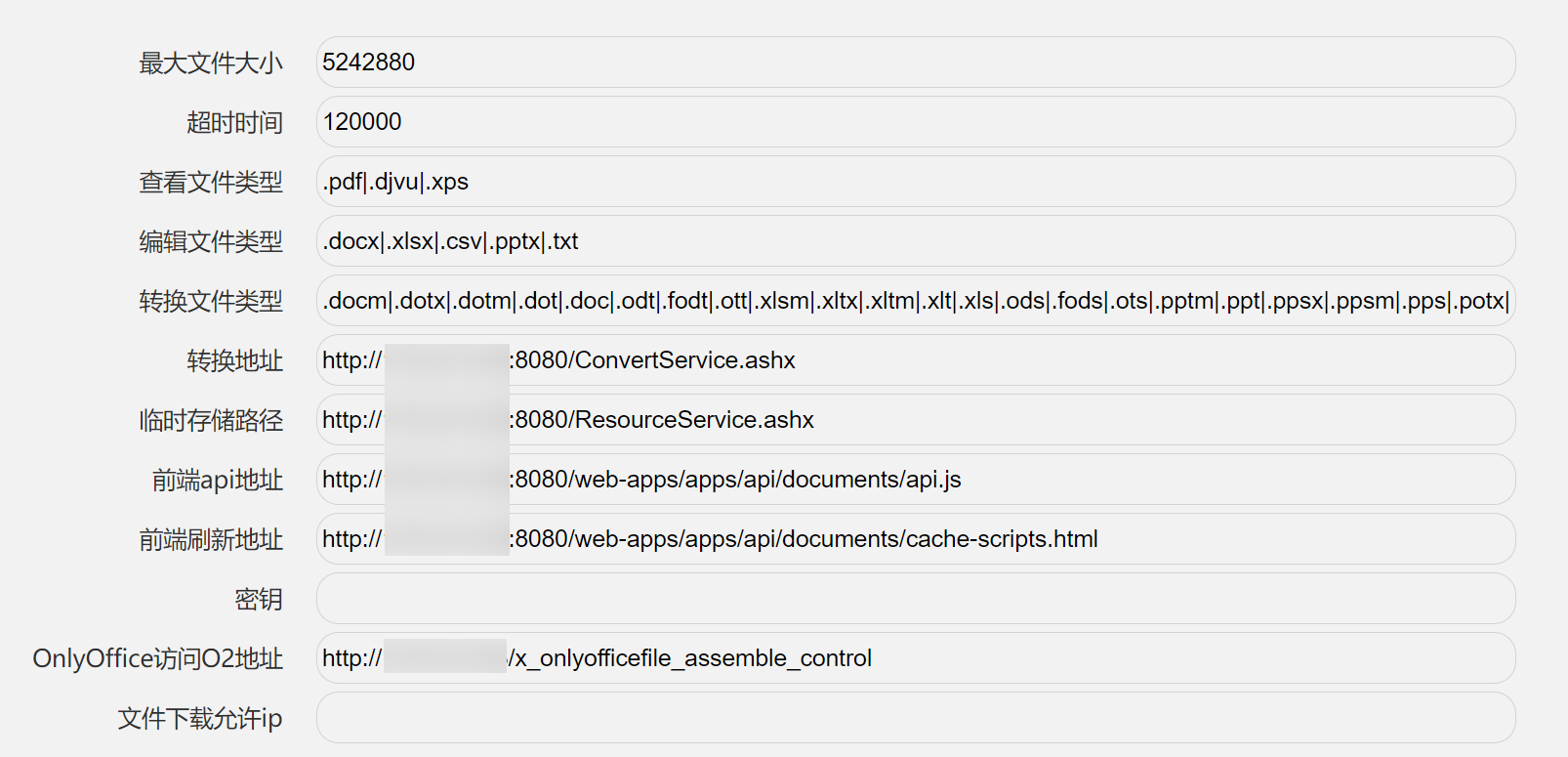This screenshot has height=757, width=1568.
Task: Click the 前端api地址 input ending in api.js
Action: coord(915,480)
